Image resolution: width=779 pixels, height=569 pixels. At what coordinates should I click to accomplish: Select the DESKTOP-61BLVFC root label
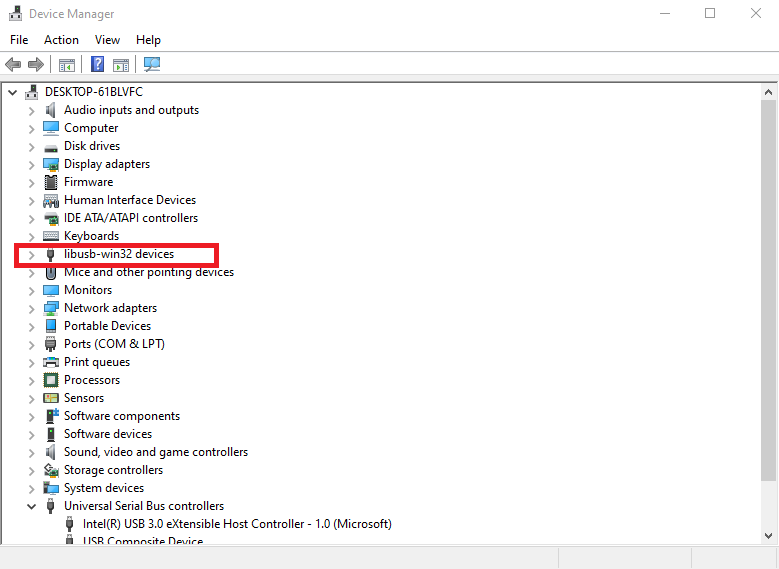point(93,92)
